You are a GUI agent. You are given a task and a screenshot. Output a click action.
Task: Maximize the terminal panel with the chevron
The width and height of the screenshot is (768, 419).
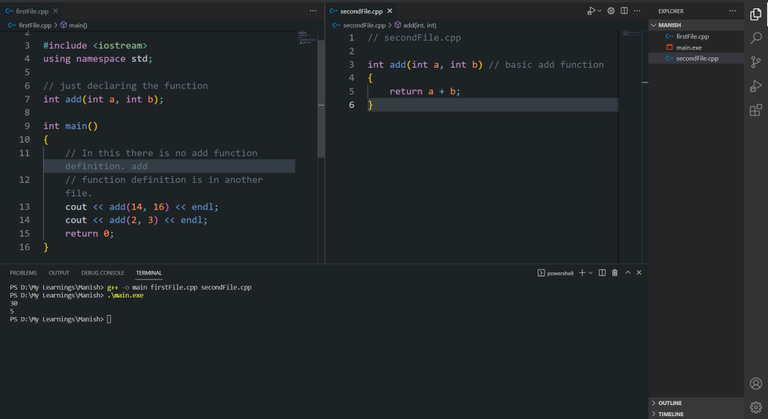click(x=628, y=273)
